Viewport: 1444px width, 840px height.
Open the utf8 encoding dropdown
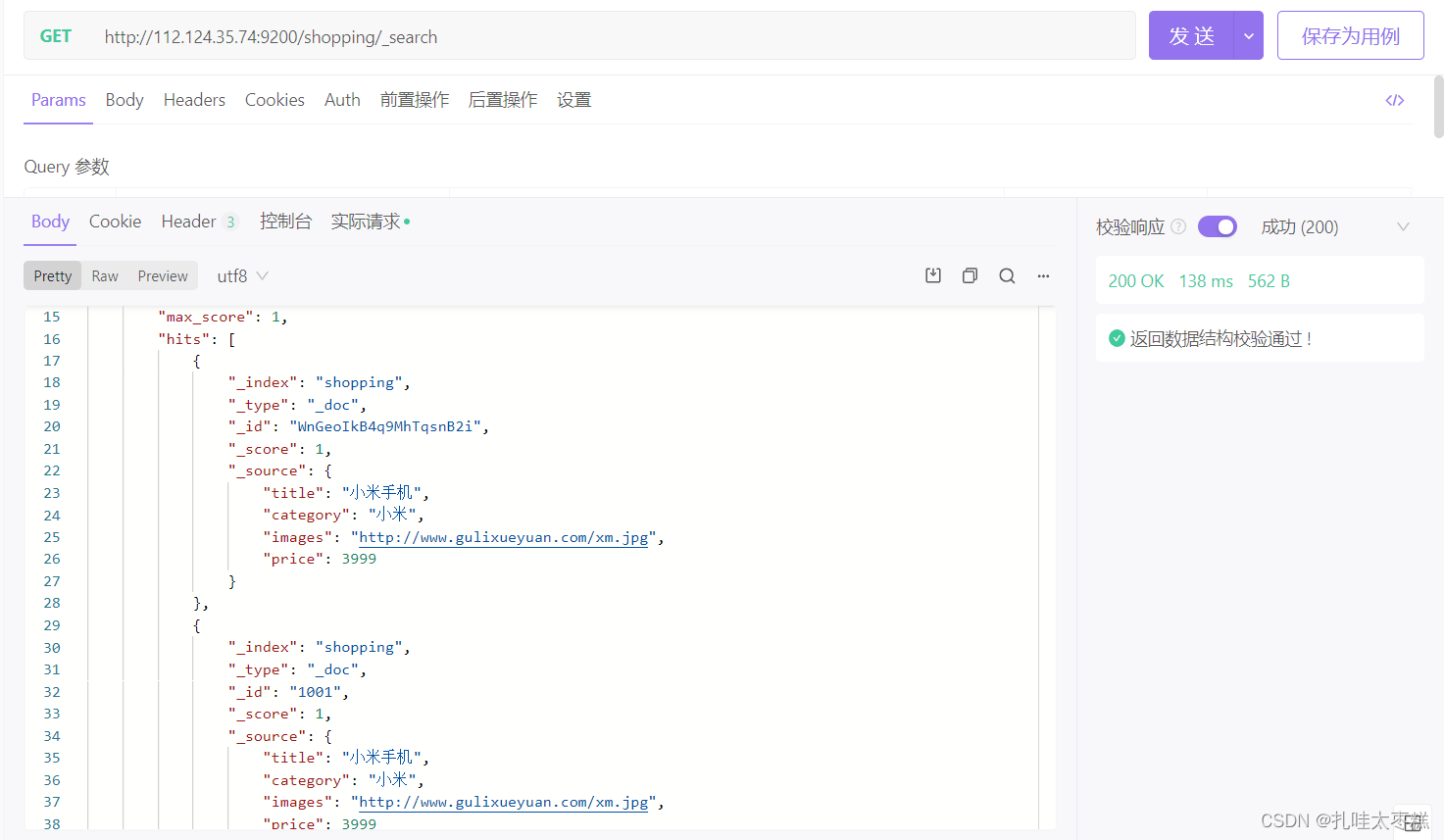(242, 276)
